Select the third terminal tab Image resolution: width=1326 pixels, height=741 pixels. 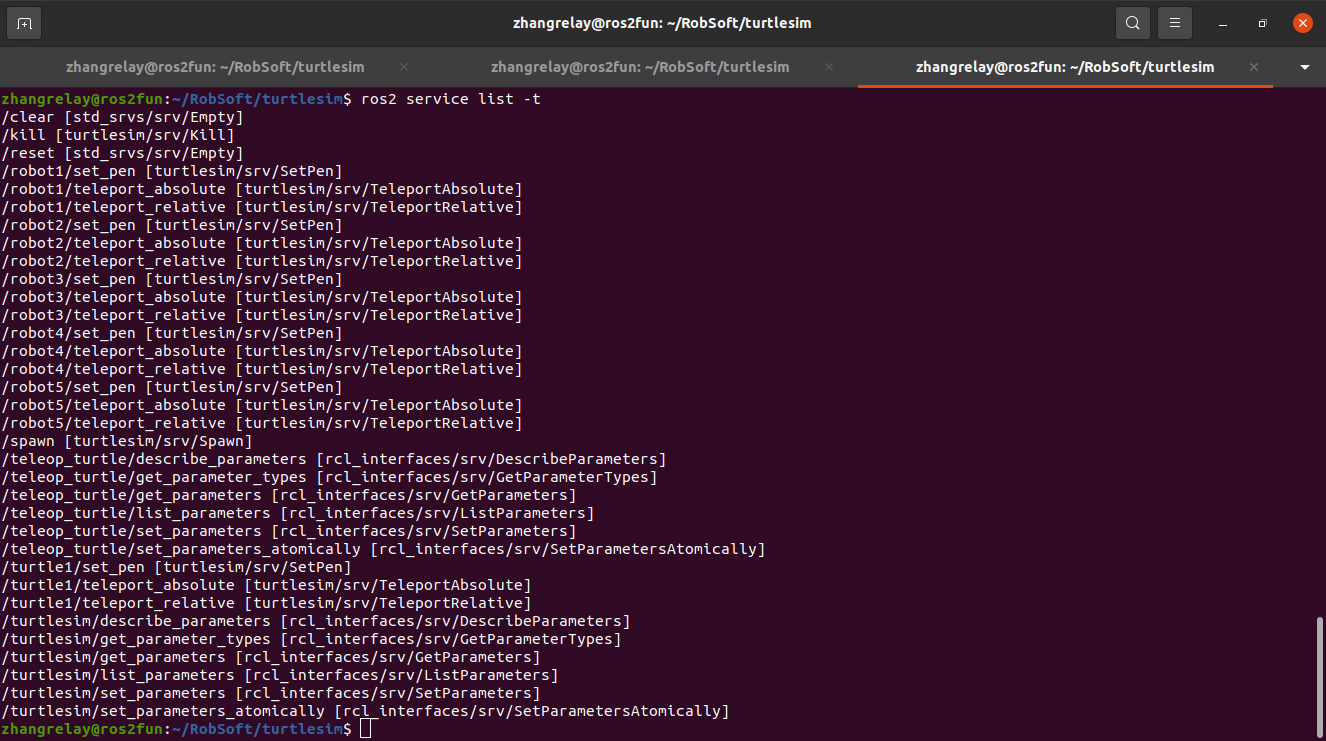pos(1065,67)
